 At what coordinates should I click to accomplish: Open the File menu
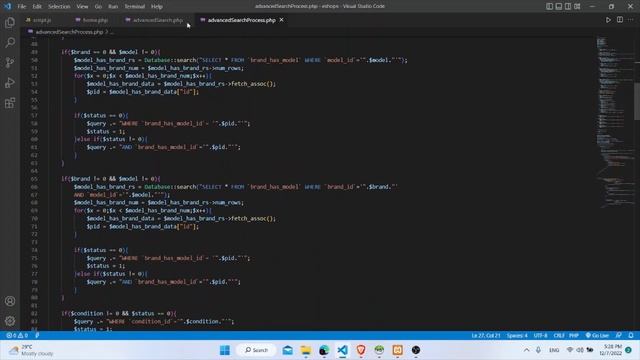tap(22, 7)
